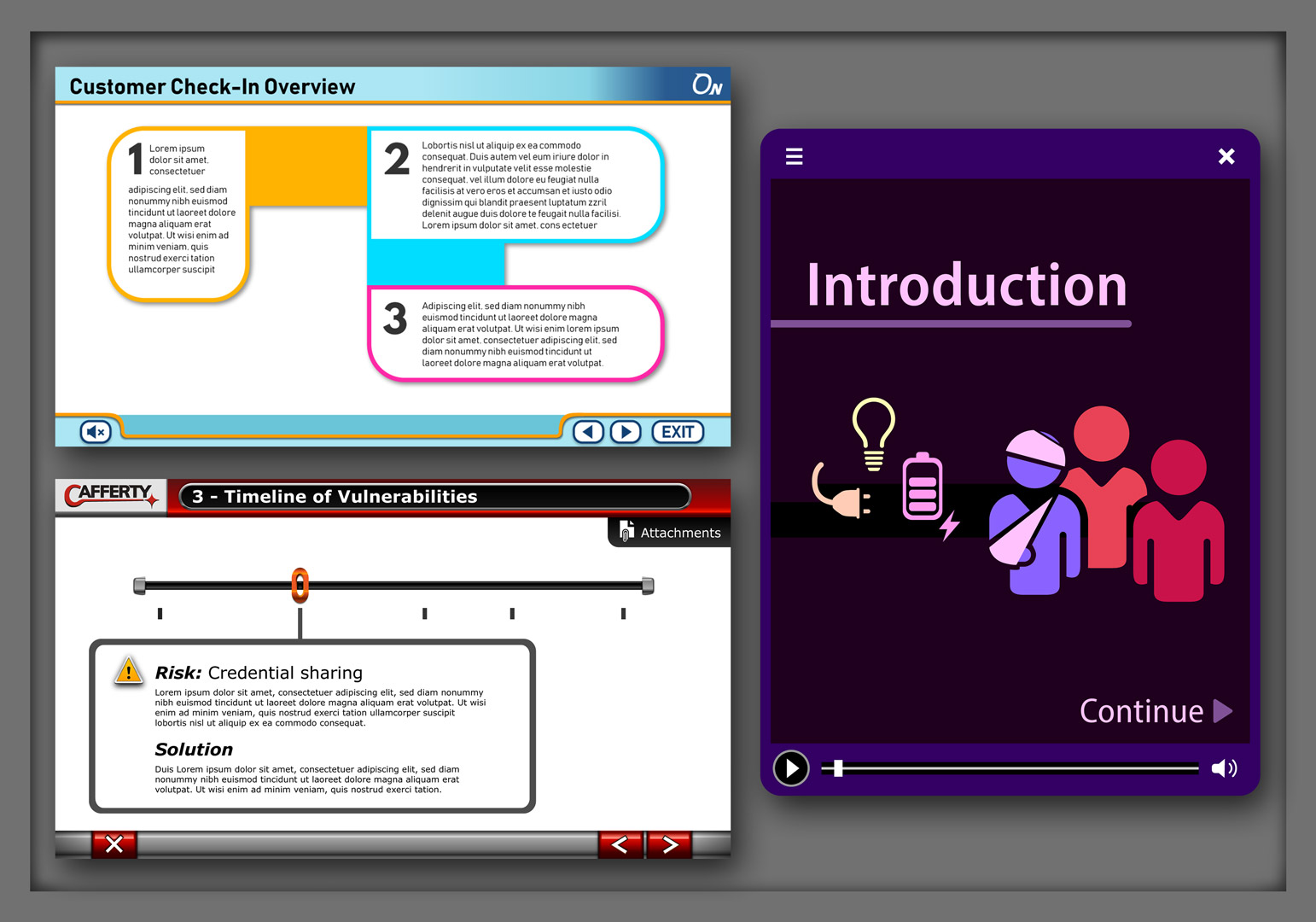Image resolution: width=1316 pixels, height=922 pixels.
Task: Advance to next slide in Check-In Overview
Action: click(626, 432)
